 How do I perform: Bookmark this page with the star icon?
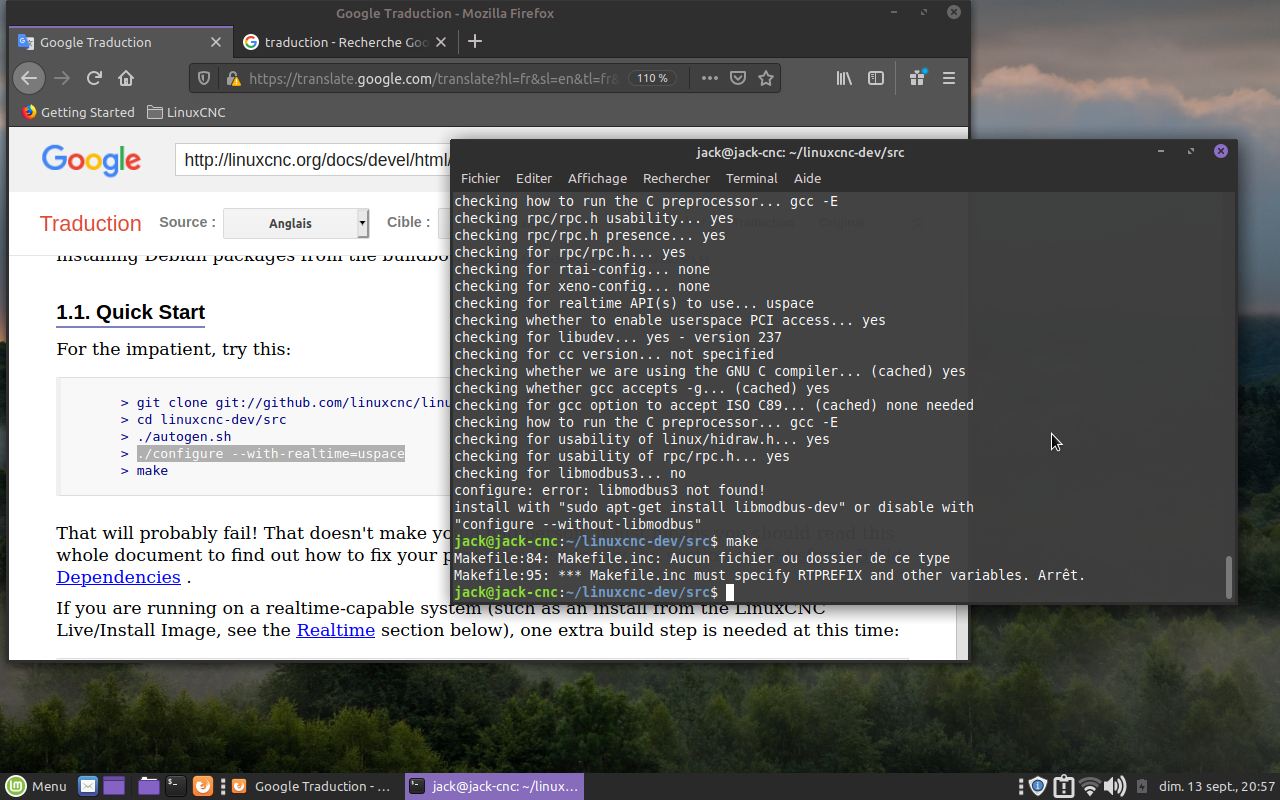[766, 78]
